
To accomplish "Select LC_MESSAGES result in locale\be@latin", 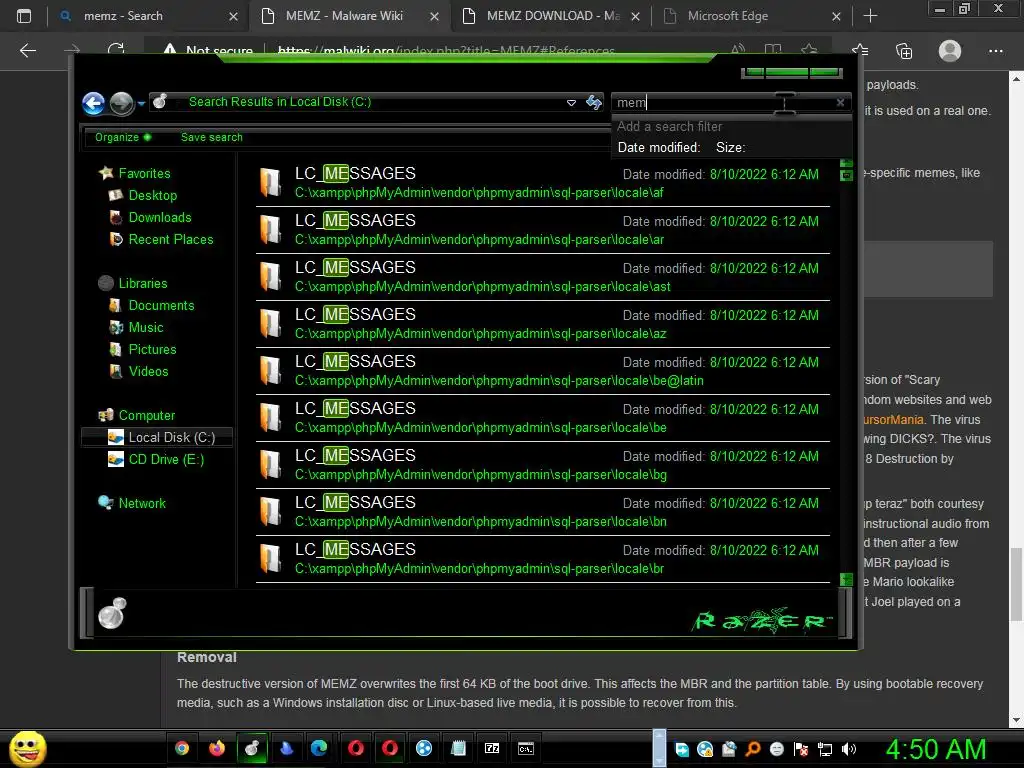I will coord(543,371).
